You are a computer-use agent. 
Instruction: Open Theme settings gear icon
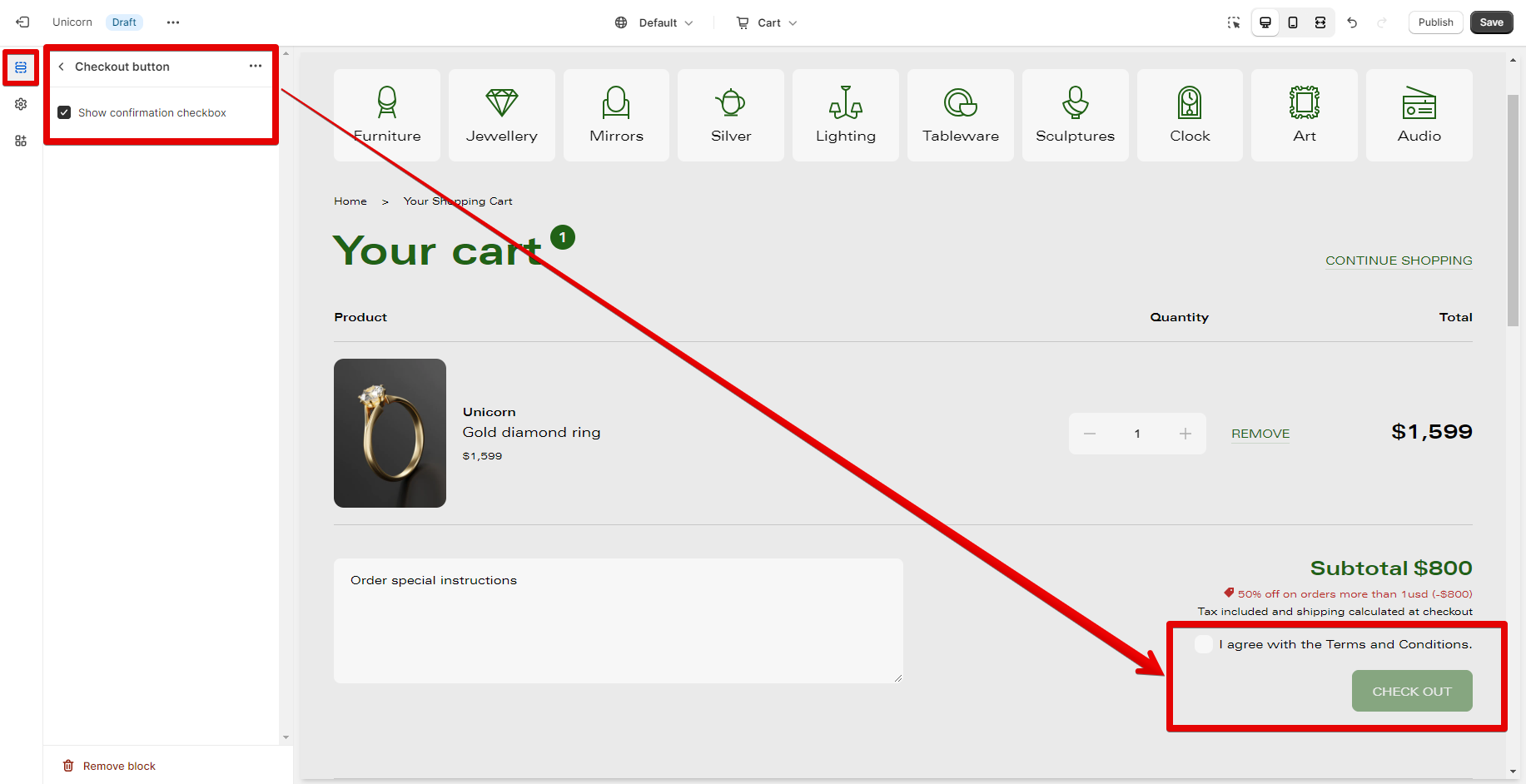(x=21, y=104)
